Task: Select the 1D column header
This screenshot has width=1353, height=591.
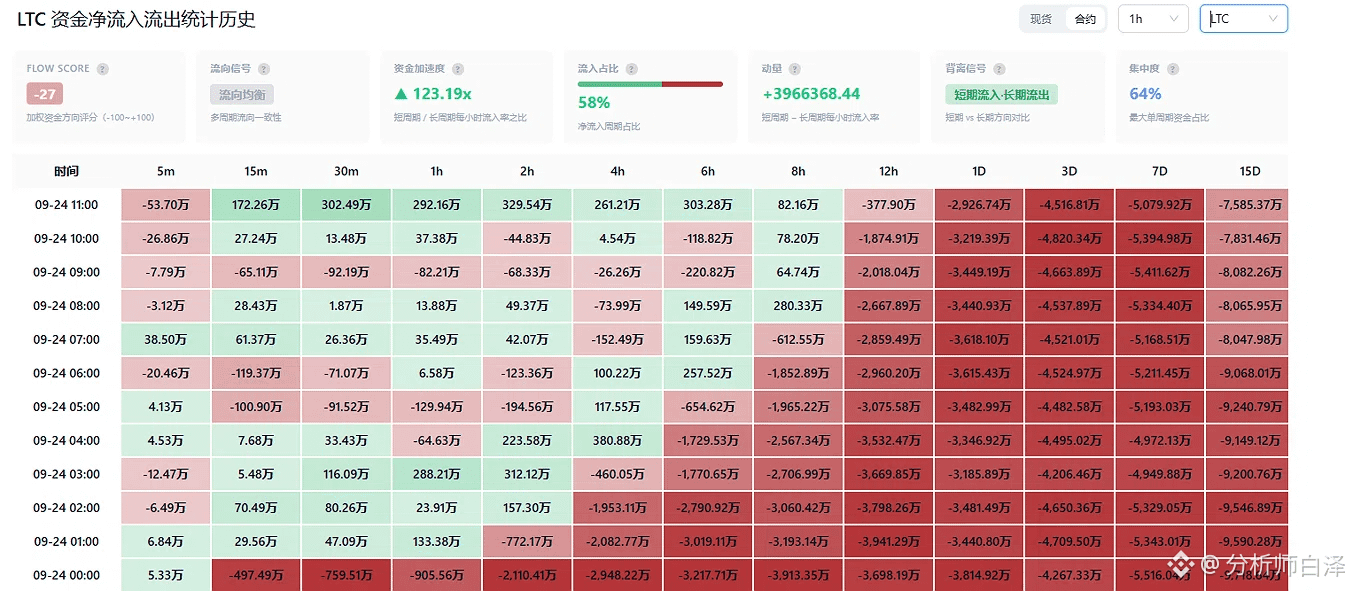Action: tap(979, 171)
